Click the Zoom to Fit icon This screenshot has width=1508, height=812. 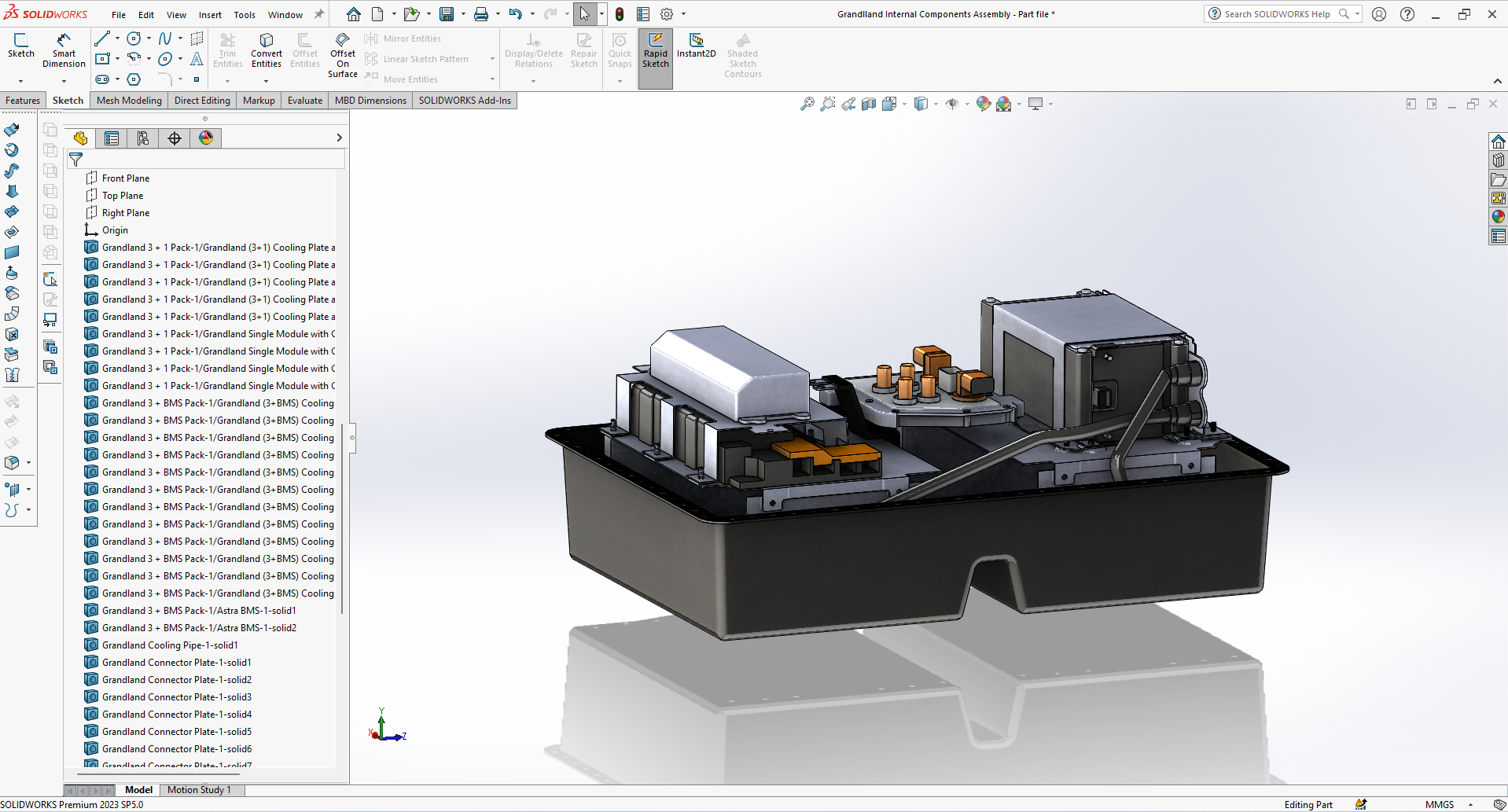(x=807, y=104)
